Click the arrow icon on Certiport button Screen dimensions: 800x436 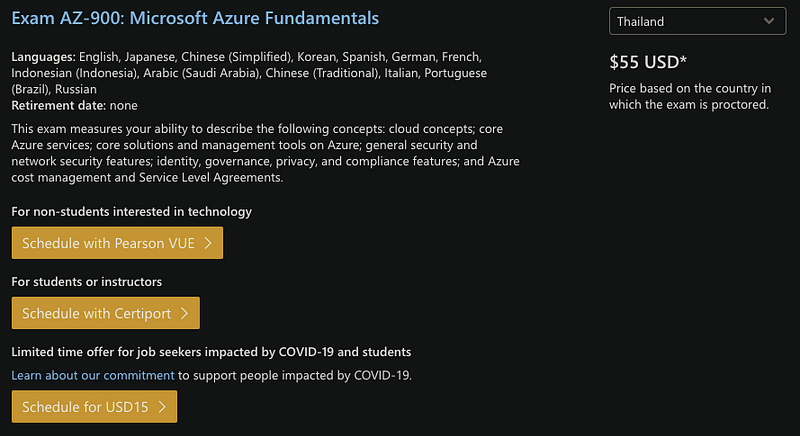pyautogui.click(x=185, y=313)
